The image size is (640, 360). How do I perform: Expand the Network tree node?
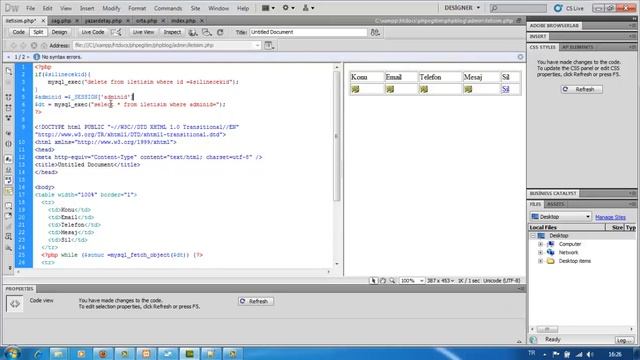pos(540,253)
